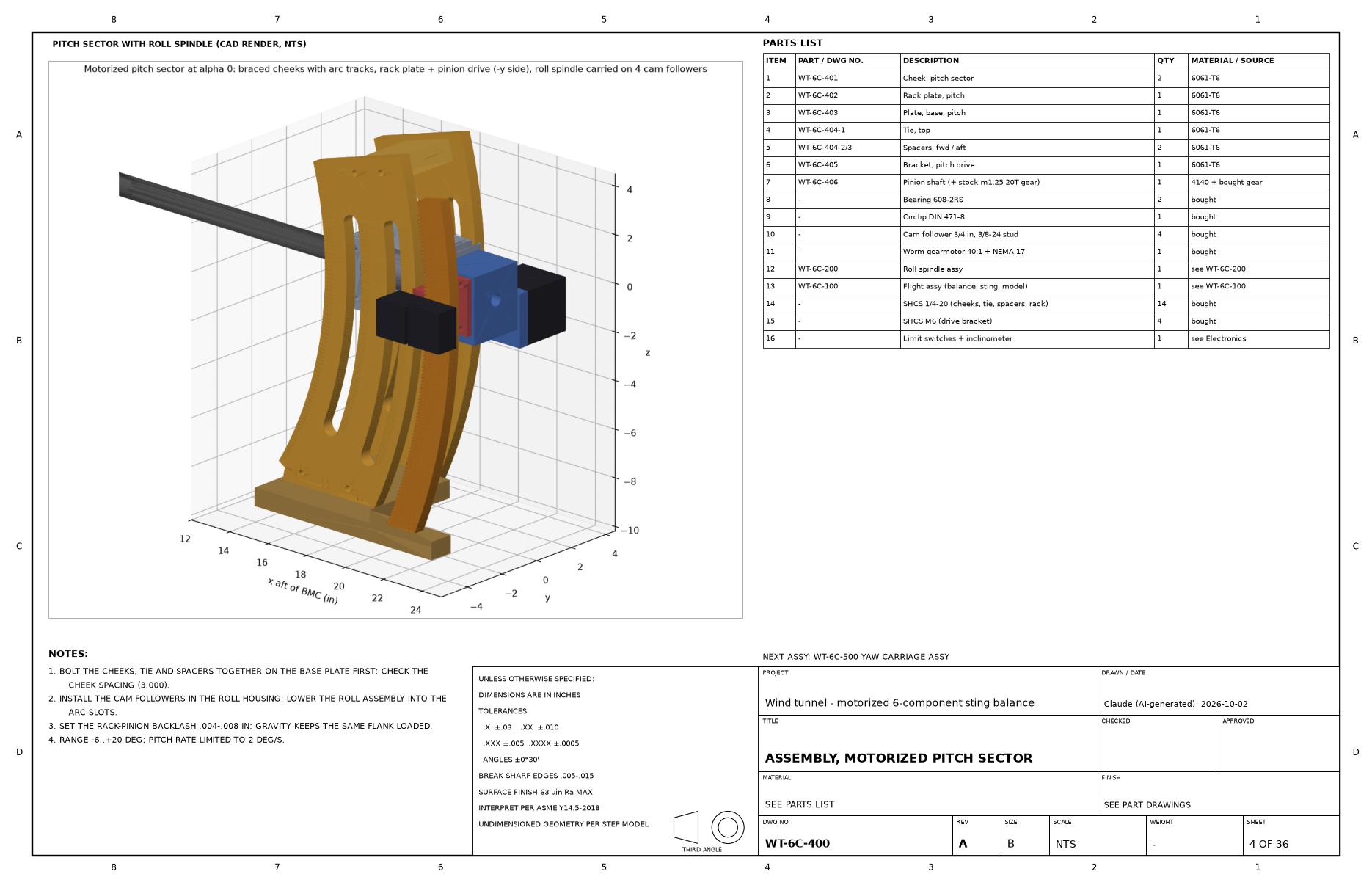
Task: Select the NTS scale value in the title block
Action: click(1065, 844)
